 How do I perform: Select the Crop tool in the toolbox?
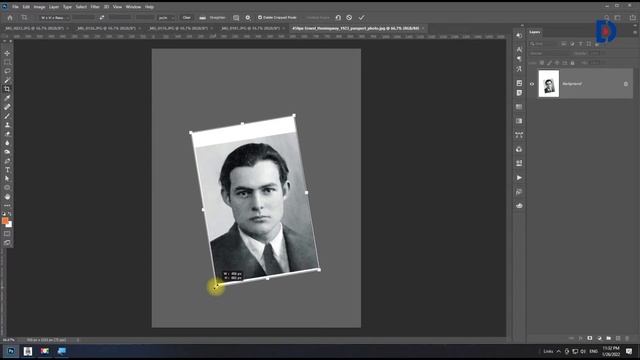tap(7, 89)
